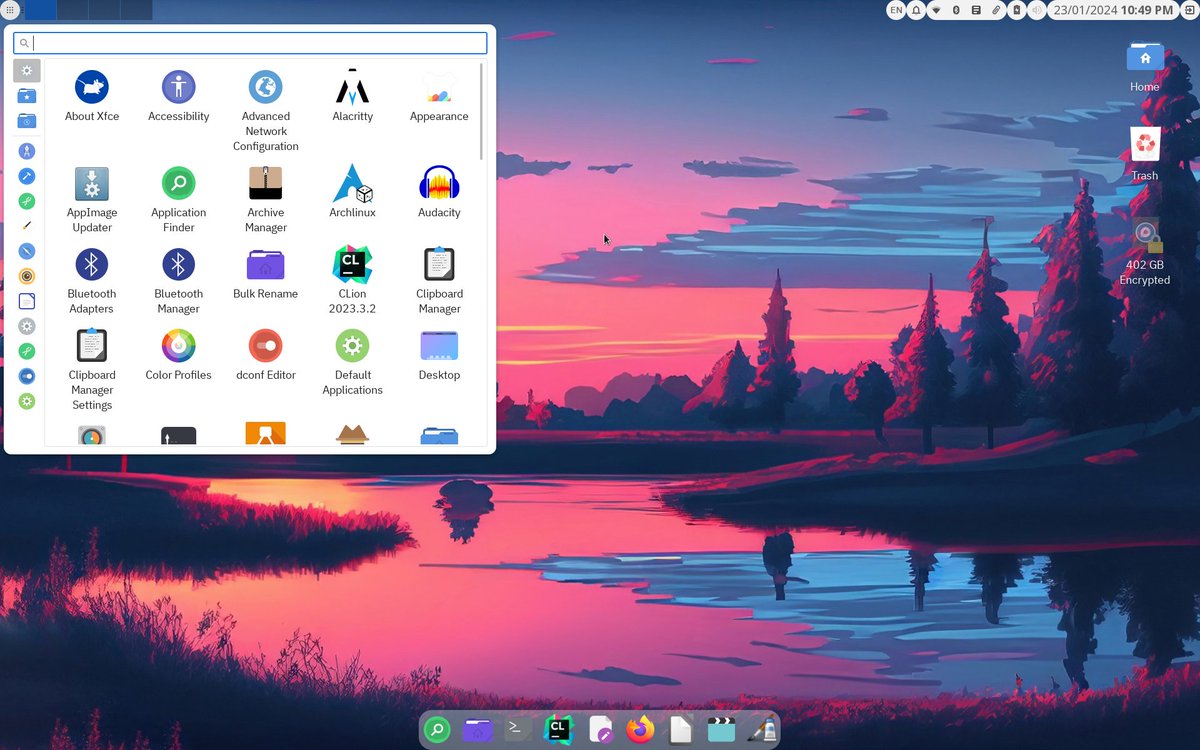This screenshot has width=1200, height=750.
Task: Launch Firefox from the dock
Action: (x=640, y=730)
